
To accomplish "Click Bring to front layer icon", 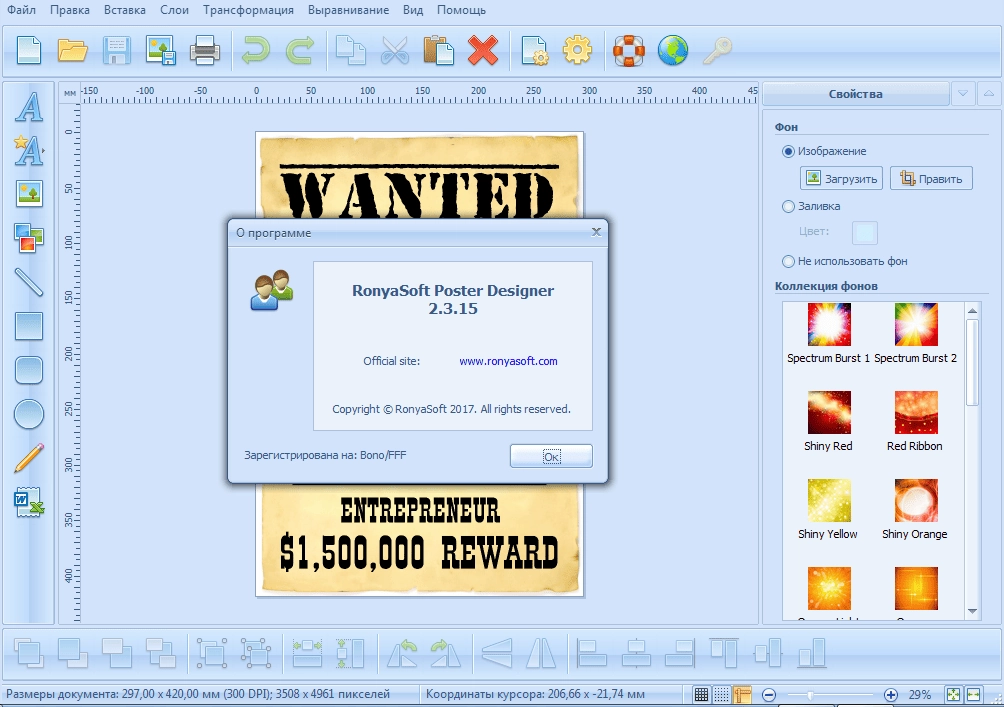I will click(29, 654).
